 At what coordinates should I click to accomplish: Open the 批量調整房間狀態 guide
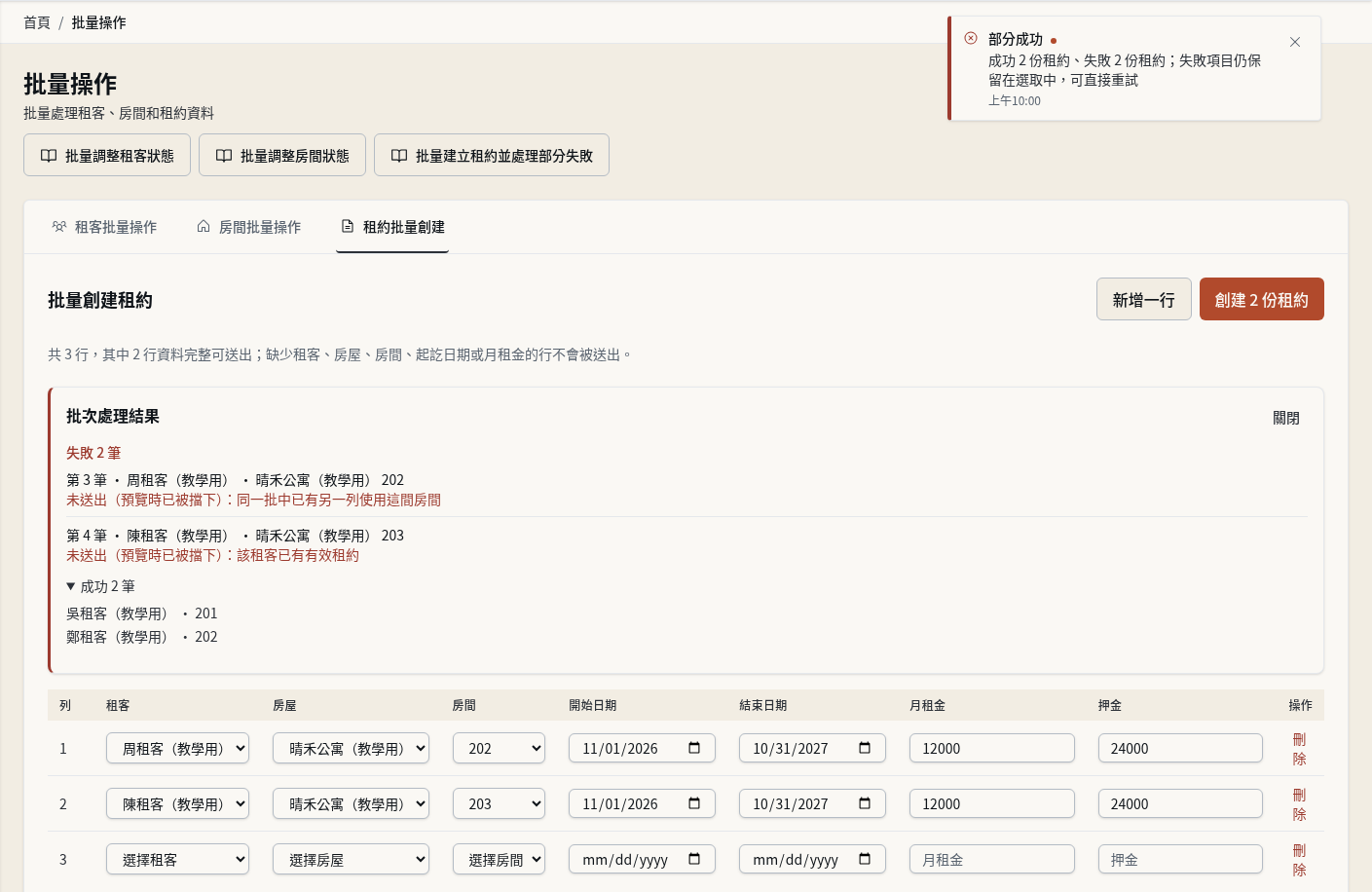pyautogui.click(x=282, y=155)
